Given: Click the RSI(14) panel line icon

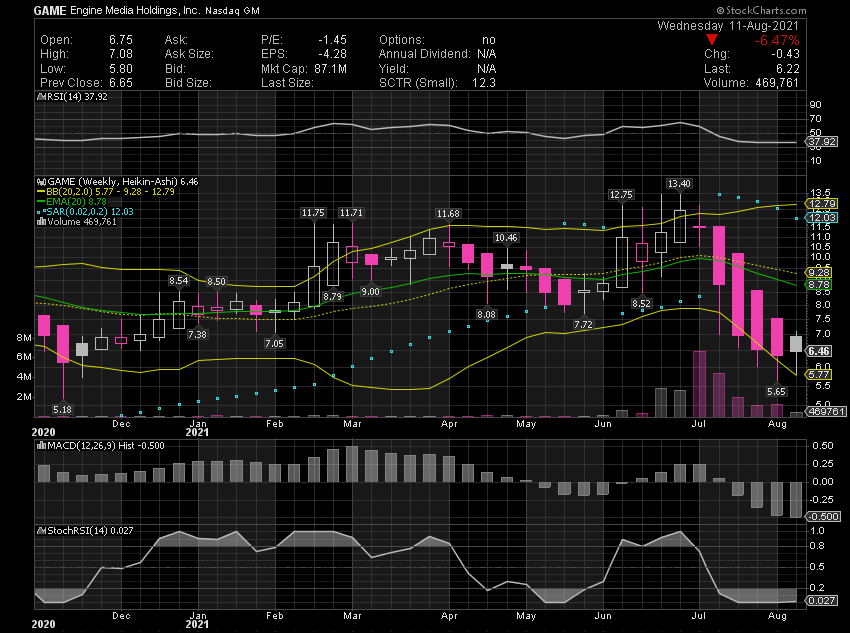Looking at the screenshot, I should (41, 97).
